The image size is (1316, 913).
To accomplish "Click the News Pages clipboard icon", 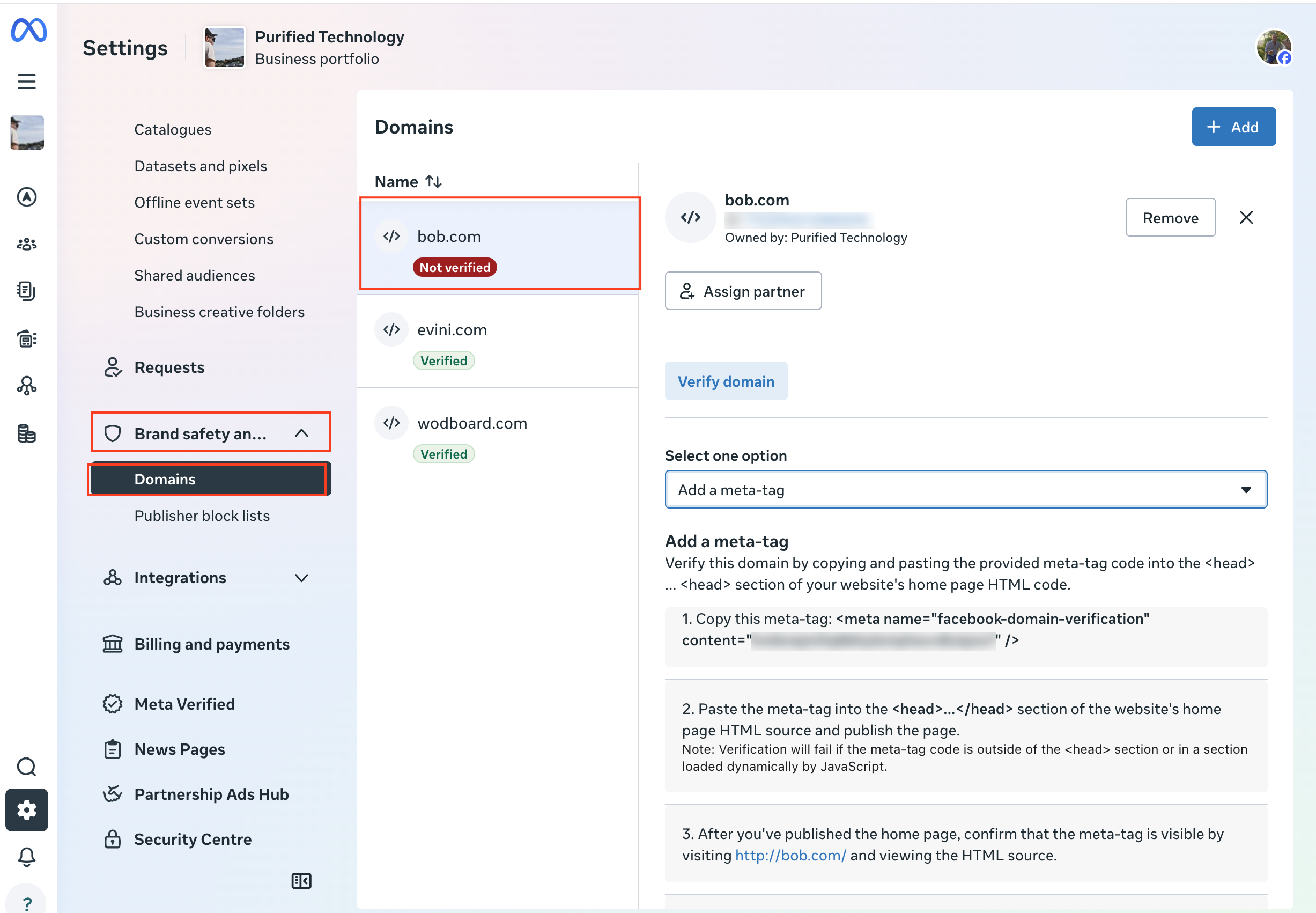I will point(113,749).
